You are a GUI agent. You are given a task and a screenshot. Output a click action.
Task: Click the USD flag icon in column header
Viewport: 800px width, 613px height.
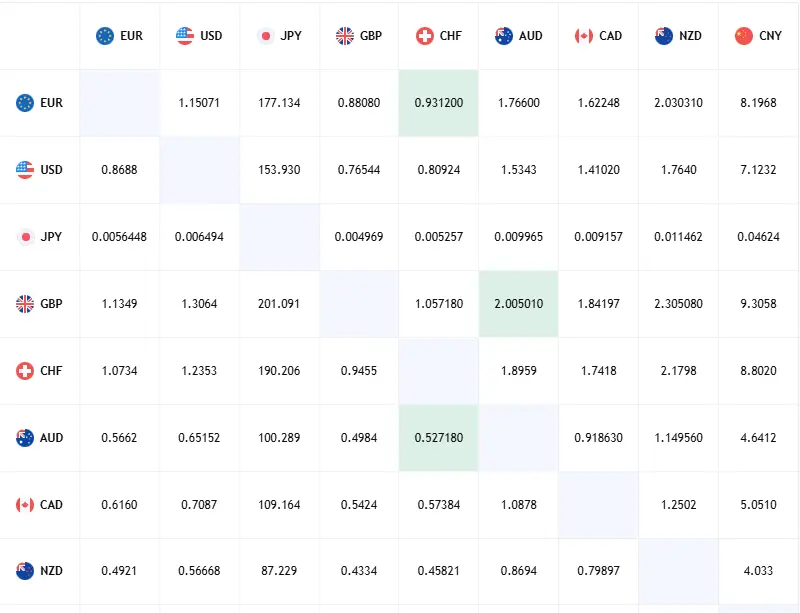[x=185, y=36]
